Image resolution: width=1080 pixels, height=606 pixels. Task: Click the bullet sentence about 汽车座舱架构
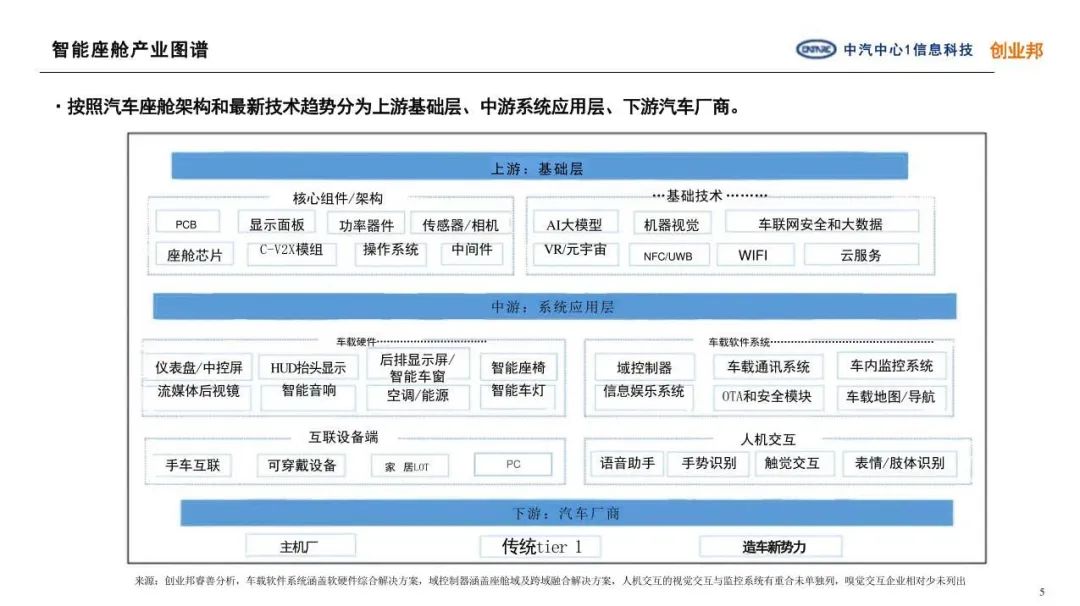click(400, 107)
